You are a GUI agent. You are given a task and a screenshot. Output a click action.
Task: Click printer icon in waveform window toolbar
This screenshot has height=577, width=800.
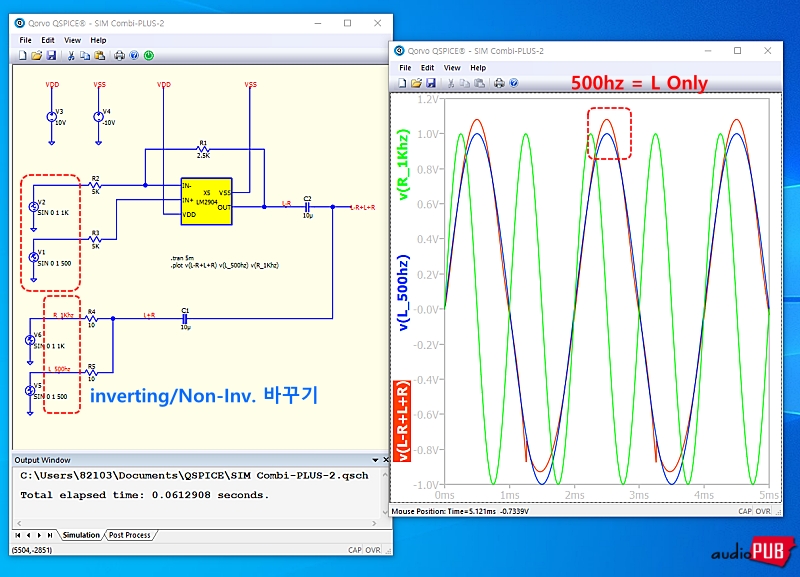pyautogui.click(x=499, y=83)
